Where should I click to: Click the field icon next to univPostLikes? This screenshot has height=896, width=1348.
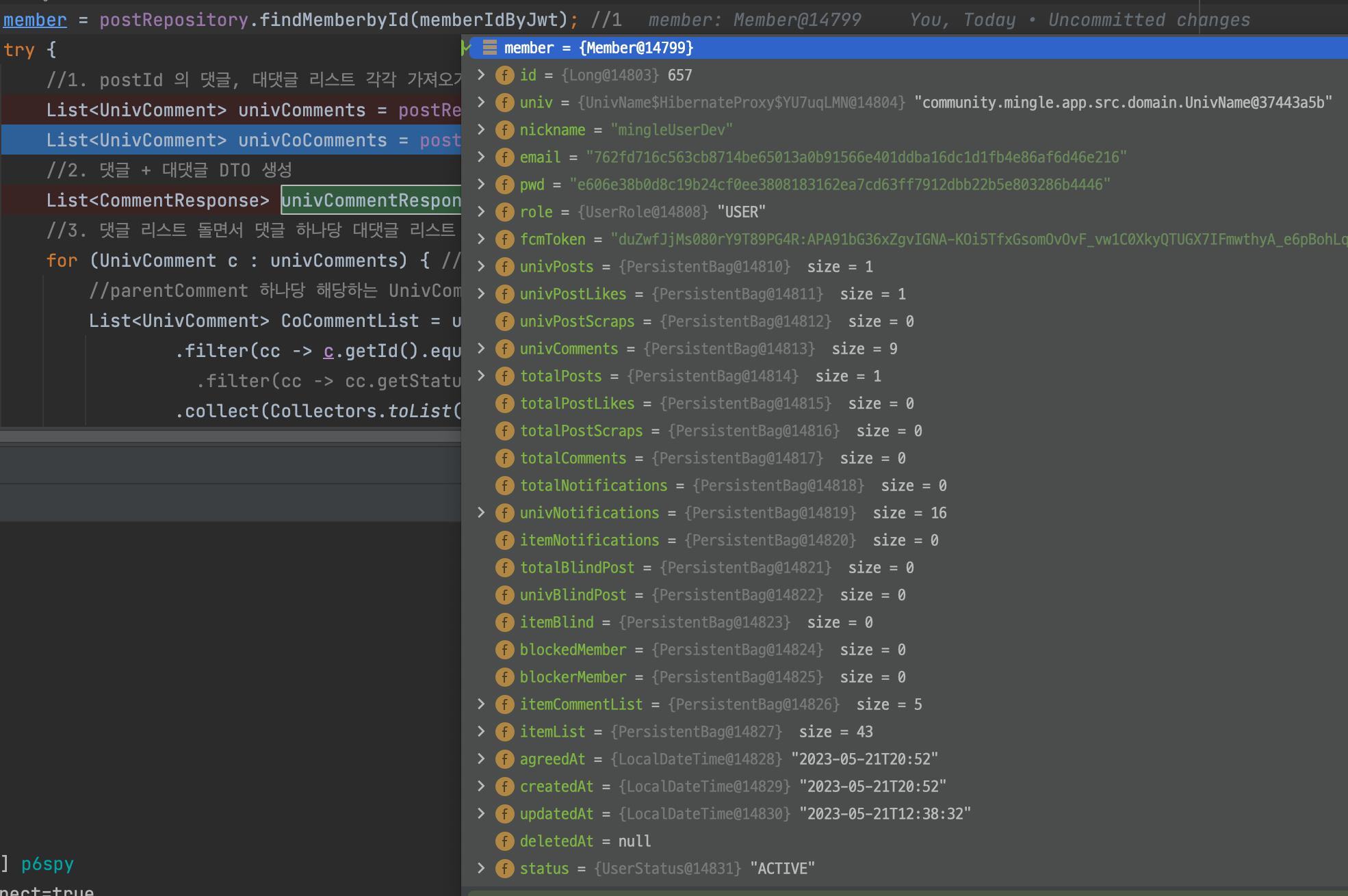[505, 294]
